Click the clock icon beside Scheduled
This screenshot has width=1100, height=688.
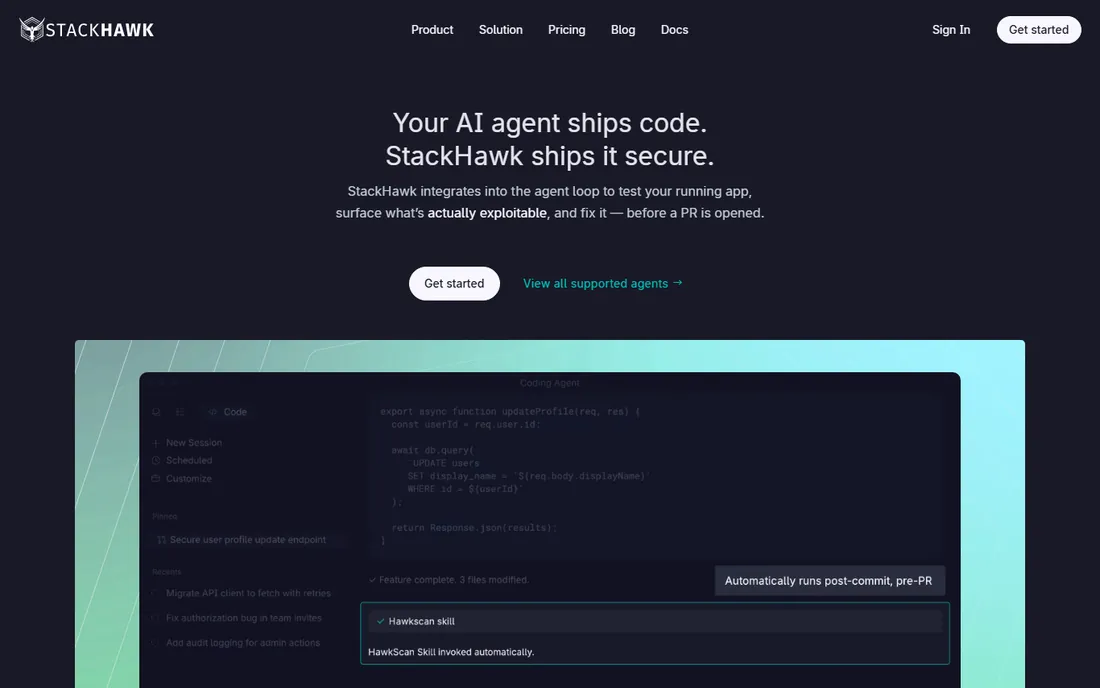tap(156, 460)
